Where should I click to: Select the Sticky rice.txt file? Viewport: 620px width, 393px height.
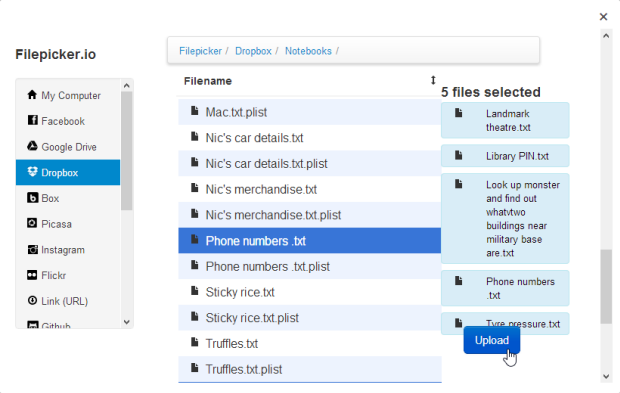point(310,292)
